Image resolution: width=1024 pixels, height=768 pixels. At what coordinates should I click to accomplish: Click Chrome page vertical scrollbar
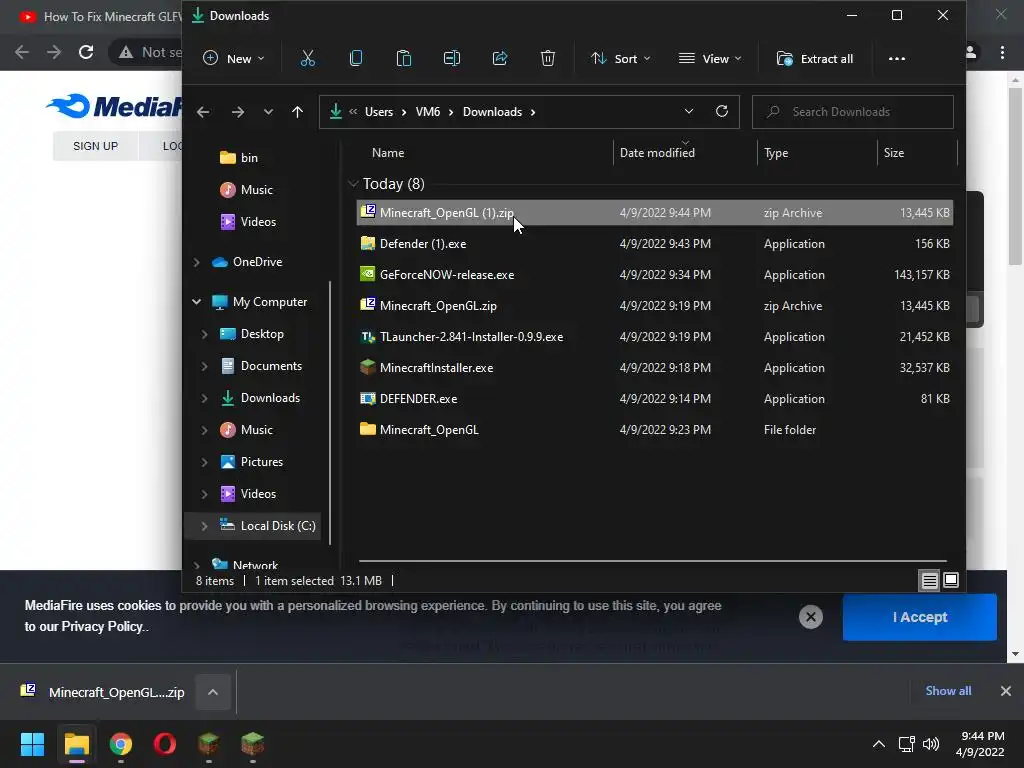pyautogui.click(x=1014, y=176)
